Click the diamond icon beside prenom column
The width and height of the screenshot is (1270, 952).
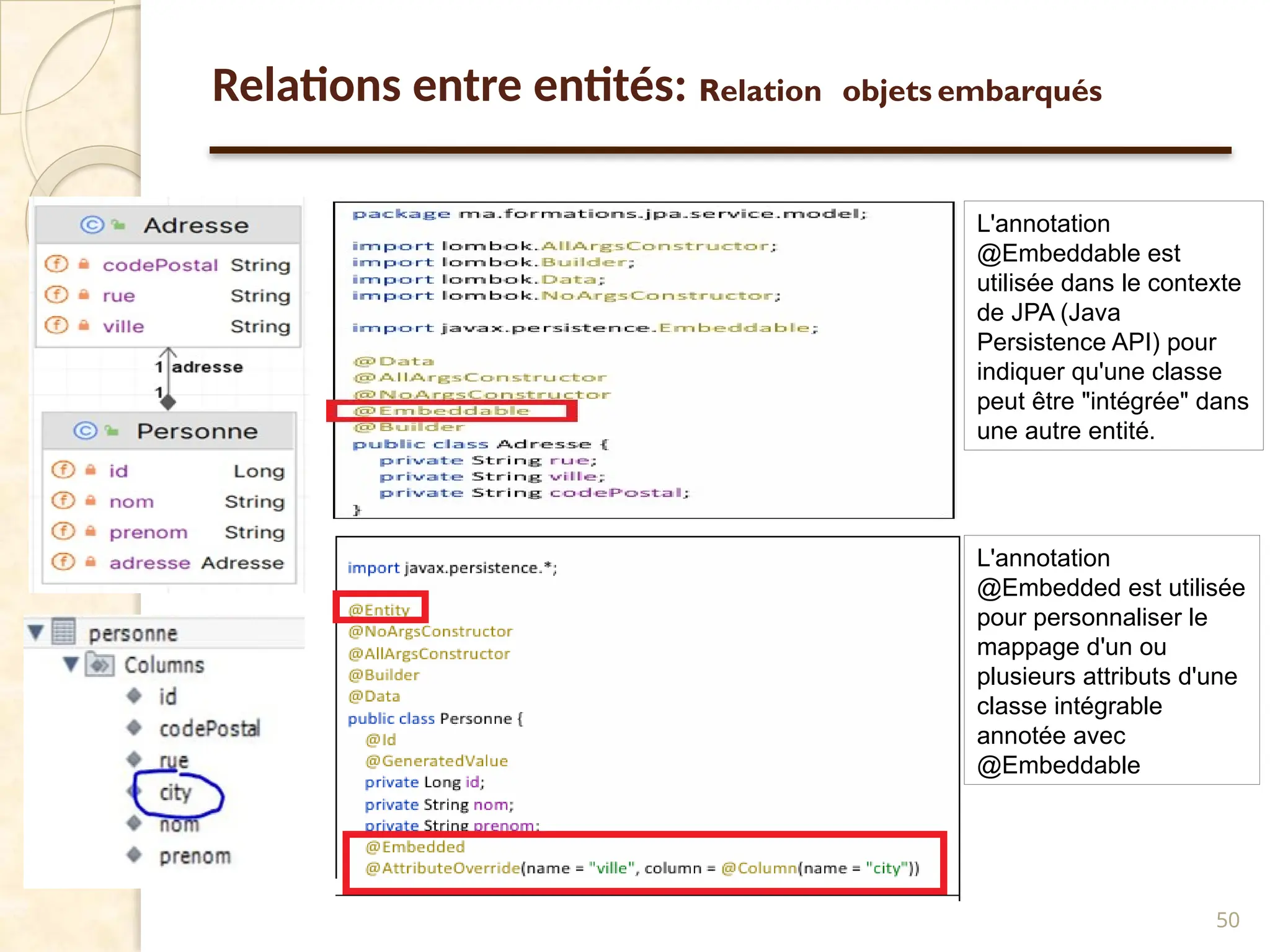134,855
